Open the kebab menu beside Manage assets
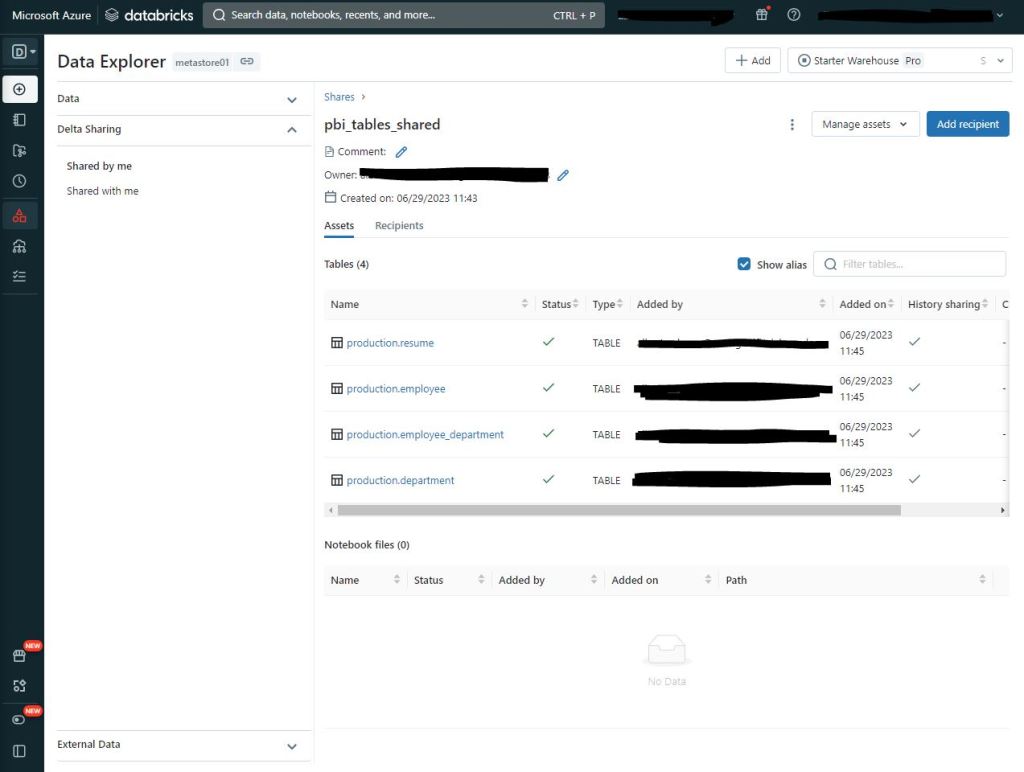The image size is (1024, 772). [x=792, y=125]
